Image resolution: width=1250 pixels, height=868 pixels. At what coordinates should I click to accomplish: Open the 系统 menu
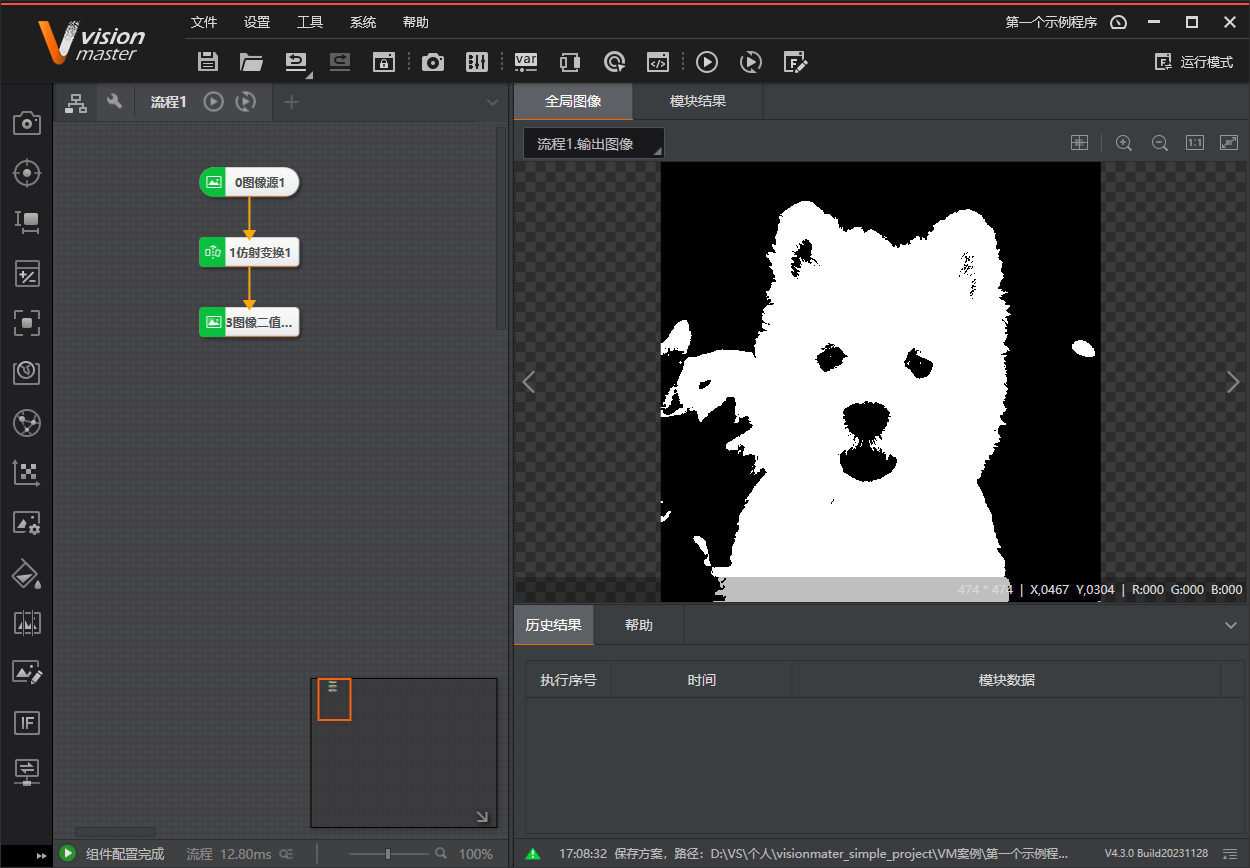click(363, 22)
